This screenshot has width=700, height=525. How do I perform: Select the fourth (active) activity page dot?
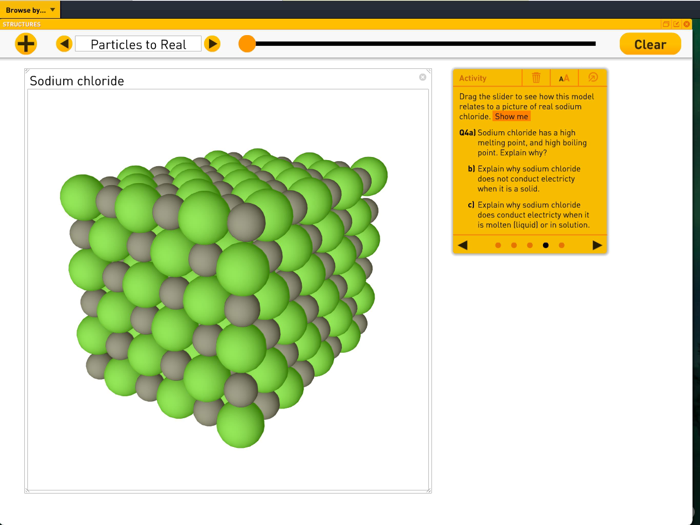click(546, 245)
